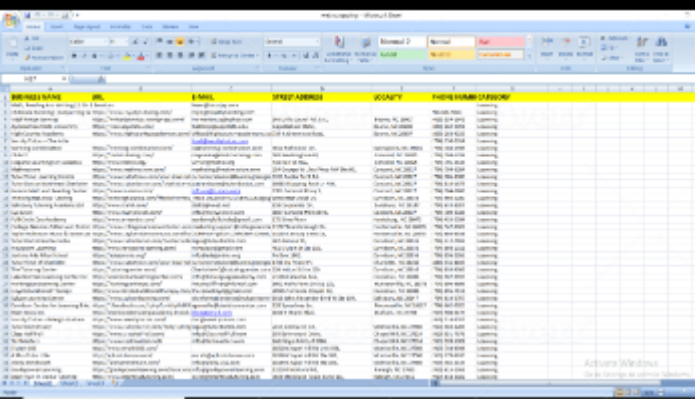Switch to the Insert ribbon tab
Image resolution: width=695 pixels, height=399 pixels.
(56, 27)
